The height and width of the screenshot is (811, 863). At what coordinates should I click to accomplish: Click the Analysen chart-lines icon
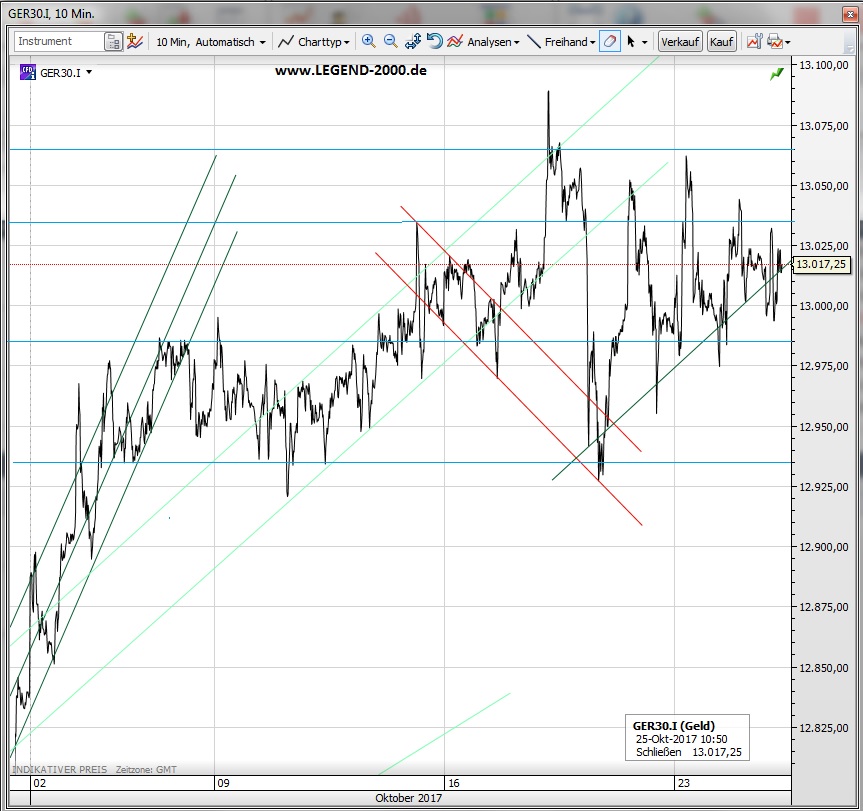455,41
